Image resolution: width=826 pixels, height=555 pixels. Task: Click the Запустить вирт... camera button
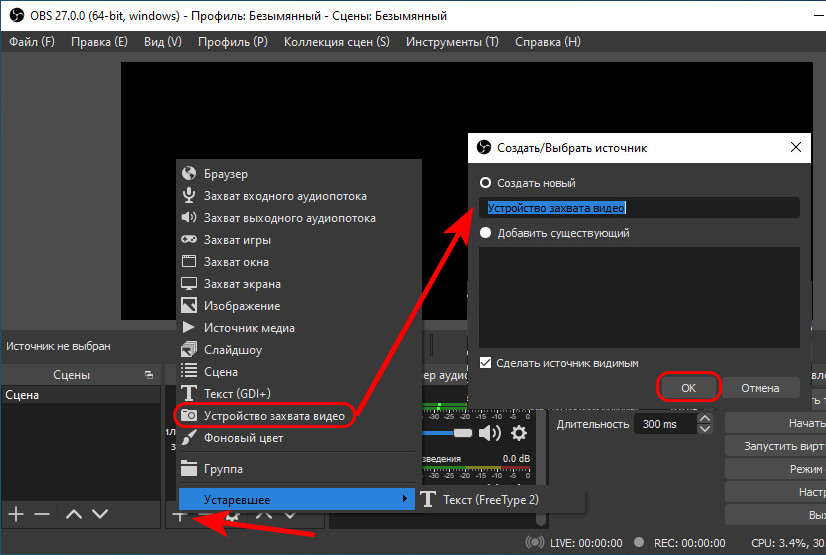(775, 446)
